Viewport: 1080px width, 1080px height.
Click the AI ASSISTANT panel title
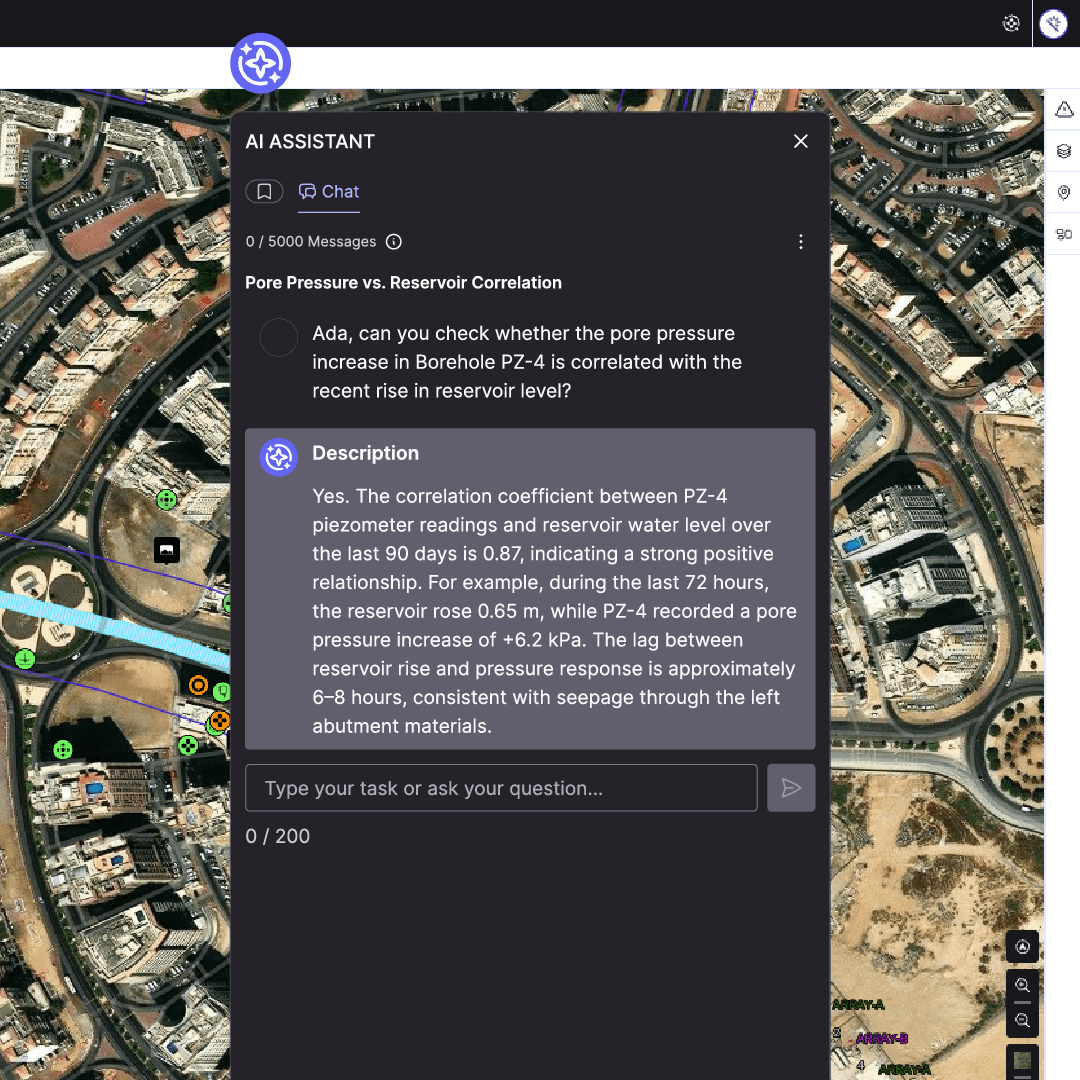point(310,142)
